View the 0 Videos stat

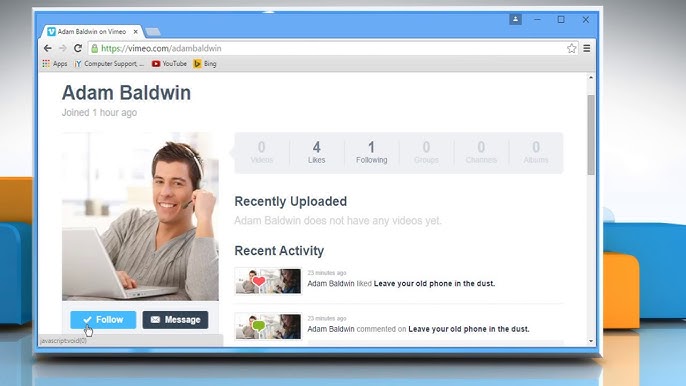point(262,152)
